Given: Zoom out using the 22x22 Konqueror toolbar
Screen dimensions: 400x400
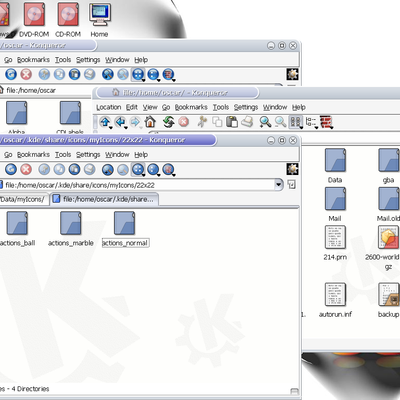Looking at the screenshot, I should pos(123,169).
